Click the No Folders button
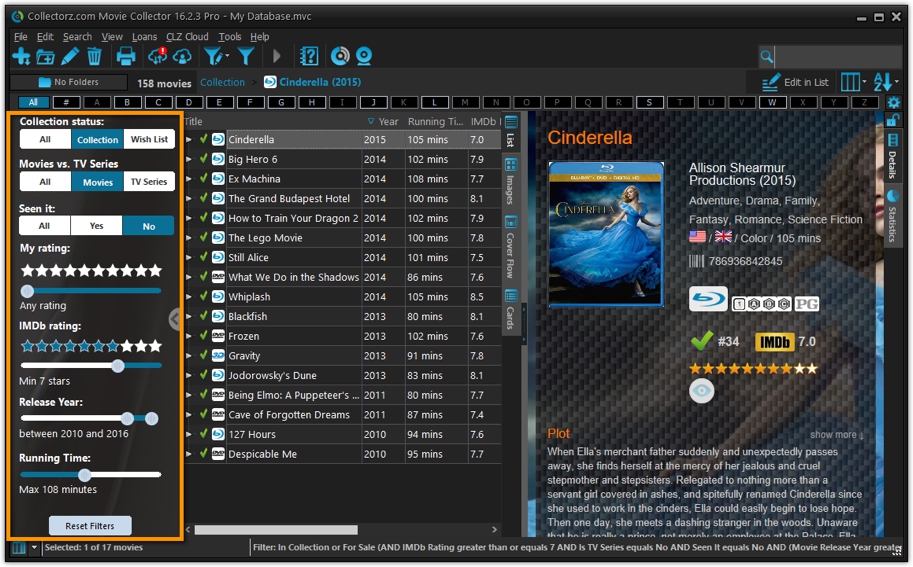The width and height of the screenshot is (913, 567). tap(69, 82)
